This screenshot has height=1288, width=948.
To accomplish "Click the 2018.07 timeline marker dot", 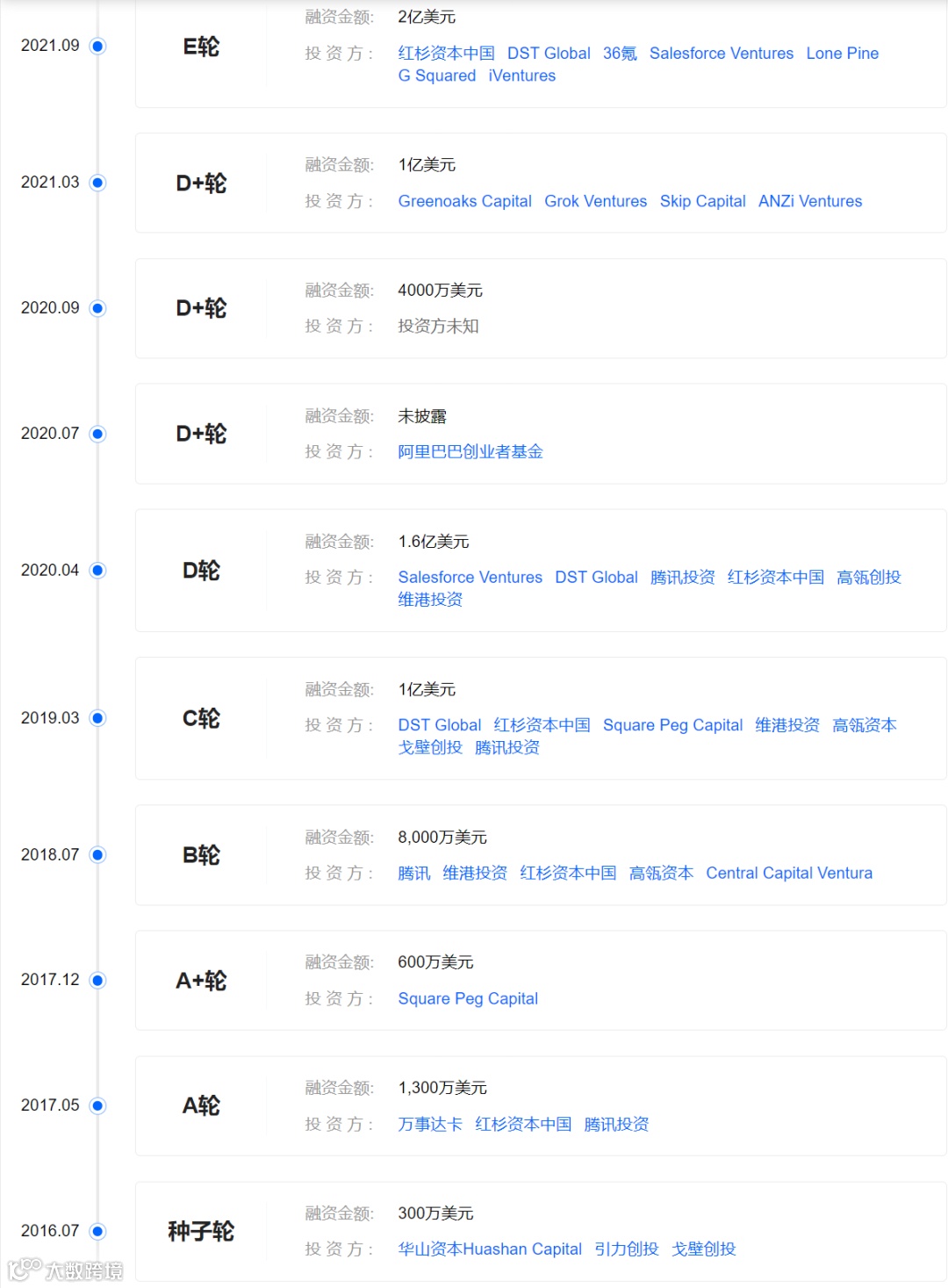I will coord(98,855).
